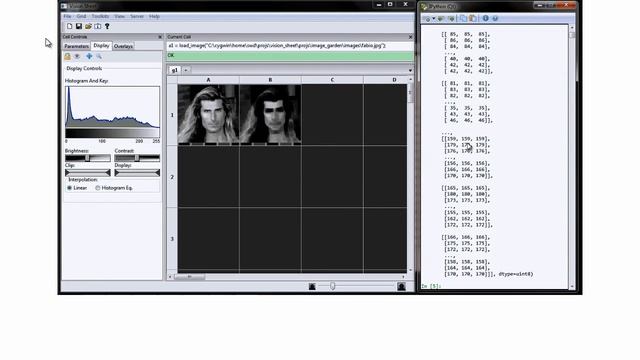The width and height of the screenshot is (640, 360).
Task: Select the Linear interpolation radio button
Action: [x=69, y=188]
